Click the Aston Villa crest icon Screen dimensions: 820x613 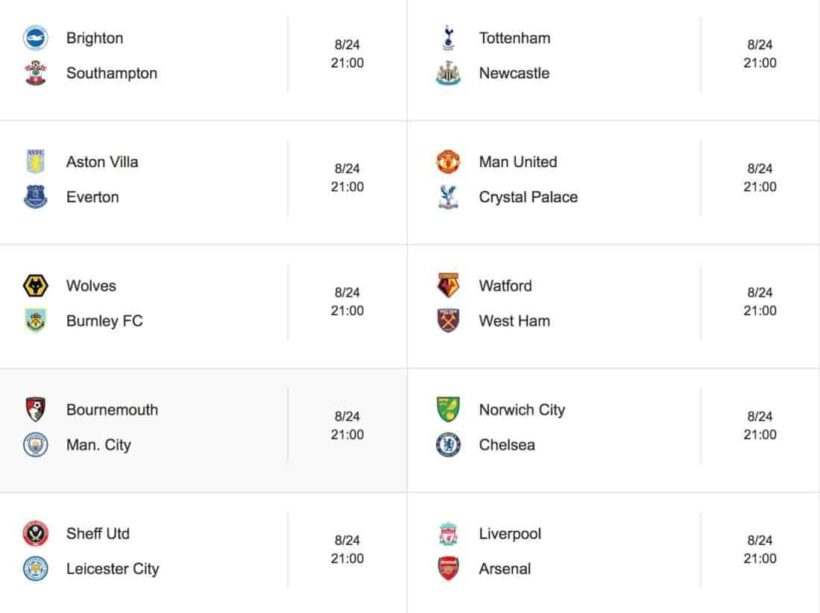pos(35,162)
